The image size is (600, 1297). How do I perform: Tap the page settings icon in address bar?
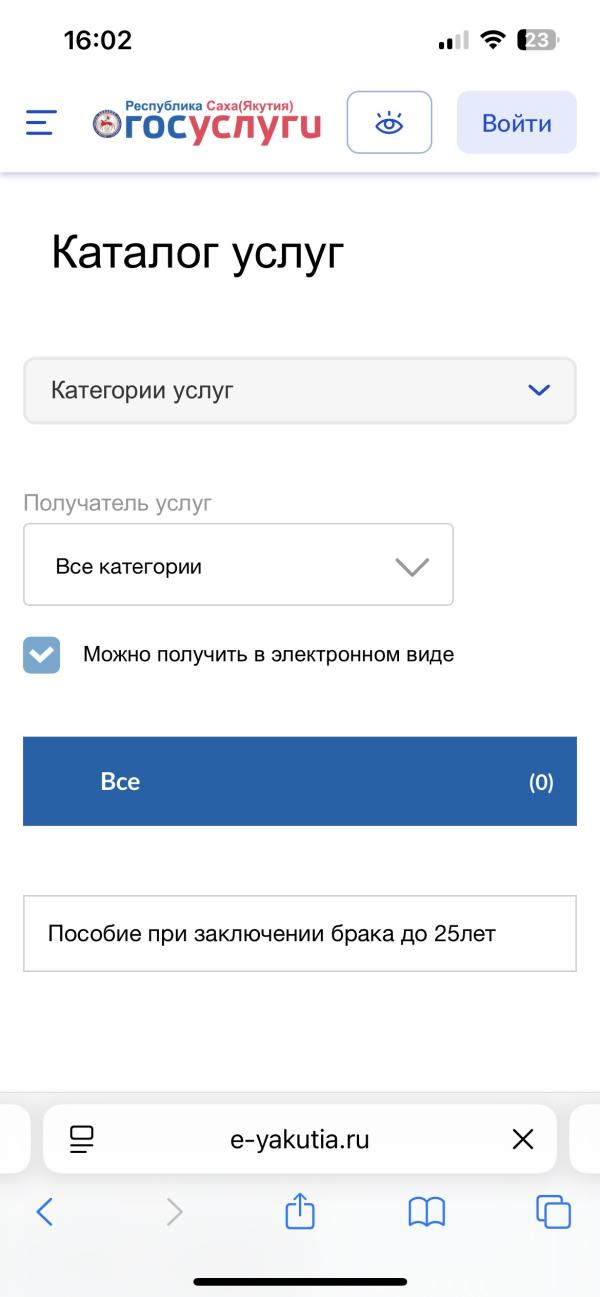[82, 1138]
